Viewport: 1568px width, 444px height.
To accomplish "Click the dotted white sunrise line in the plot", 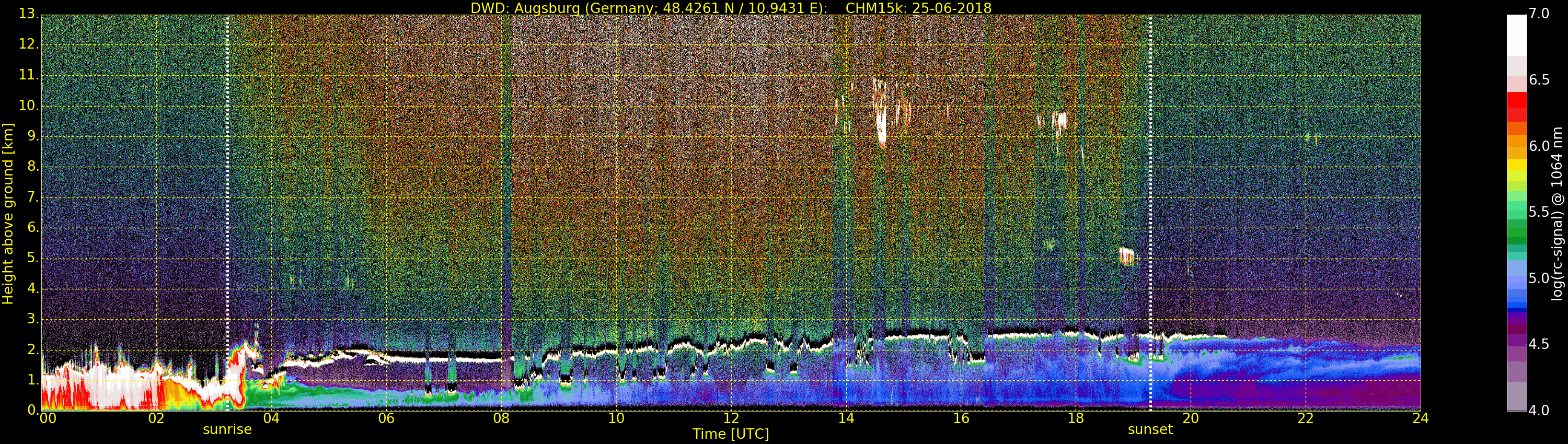I will [227, 213].
